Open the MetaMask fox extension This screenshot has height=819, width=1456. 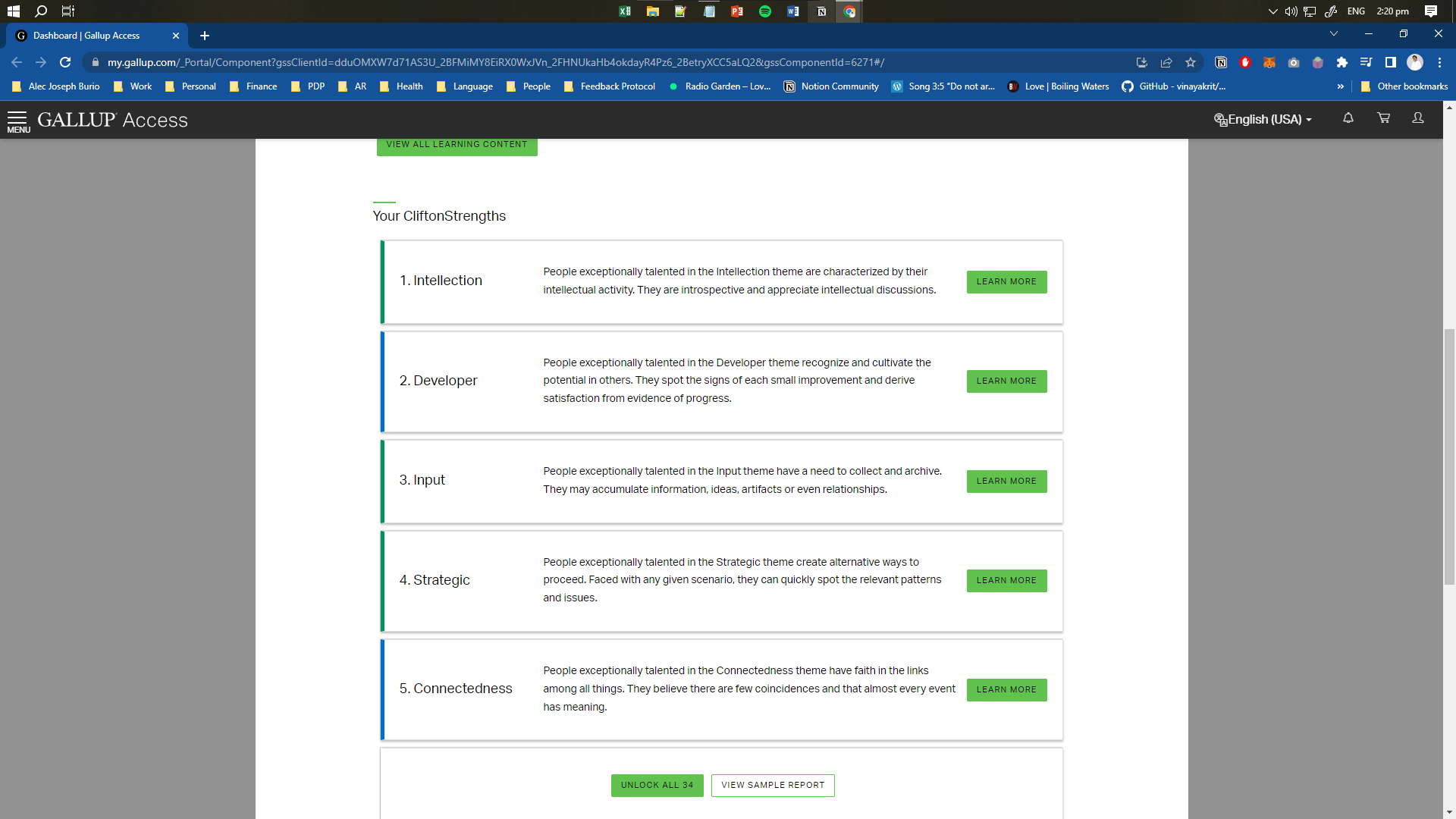(1269, 62)
